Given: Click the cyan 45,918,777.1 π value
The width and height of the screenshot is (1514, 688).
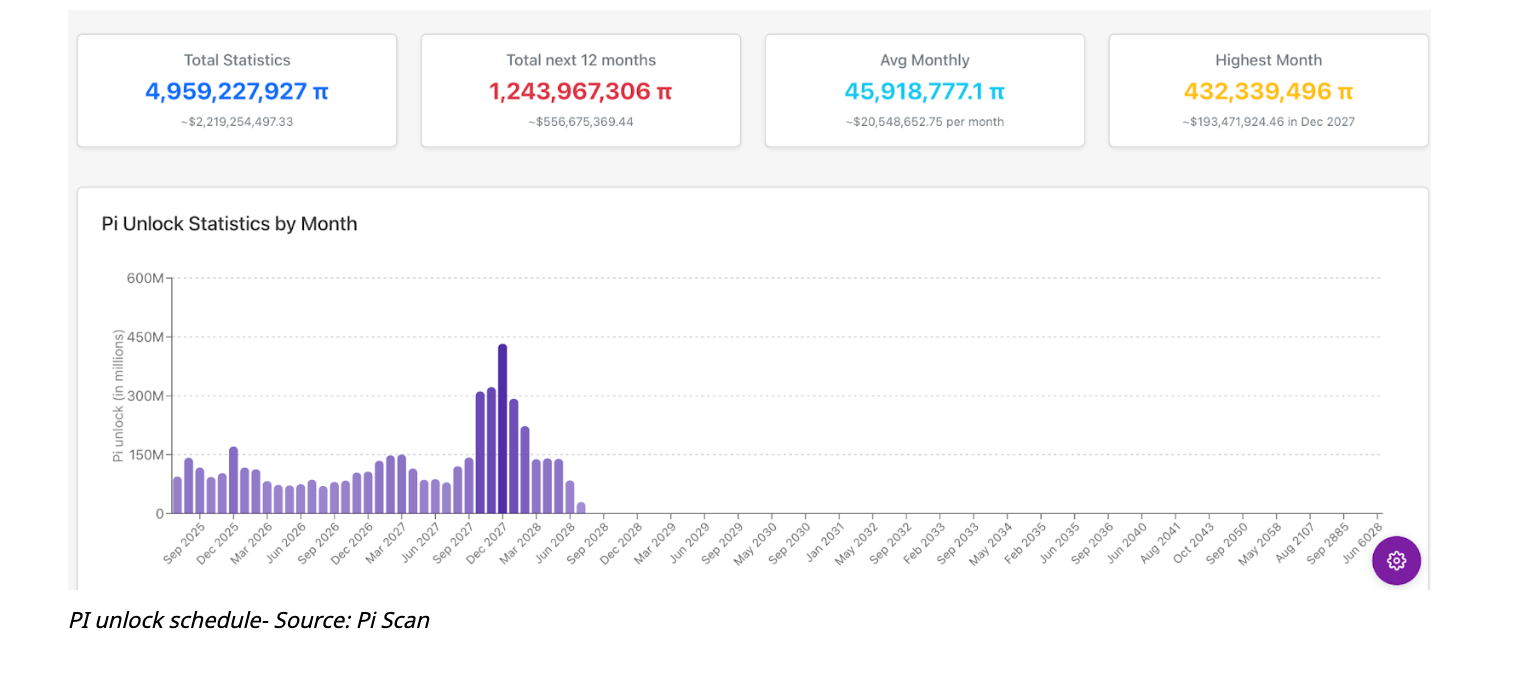Looking at the screenshot, I should click(x=924, y=92).
